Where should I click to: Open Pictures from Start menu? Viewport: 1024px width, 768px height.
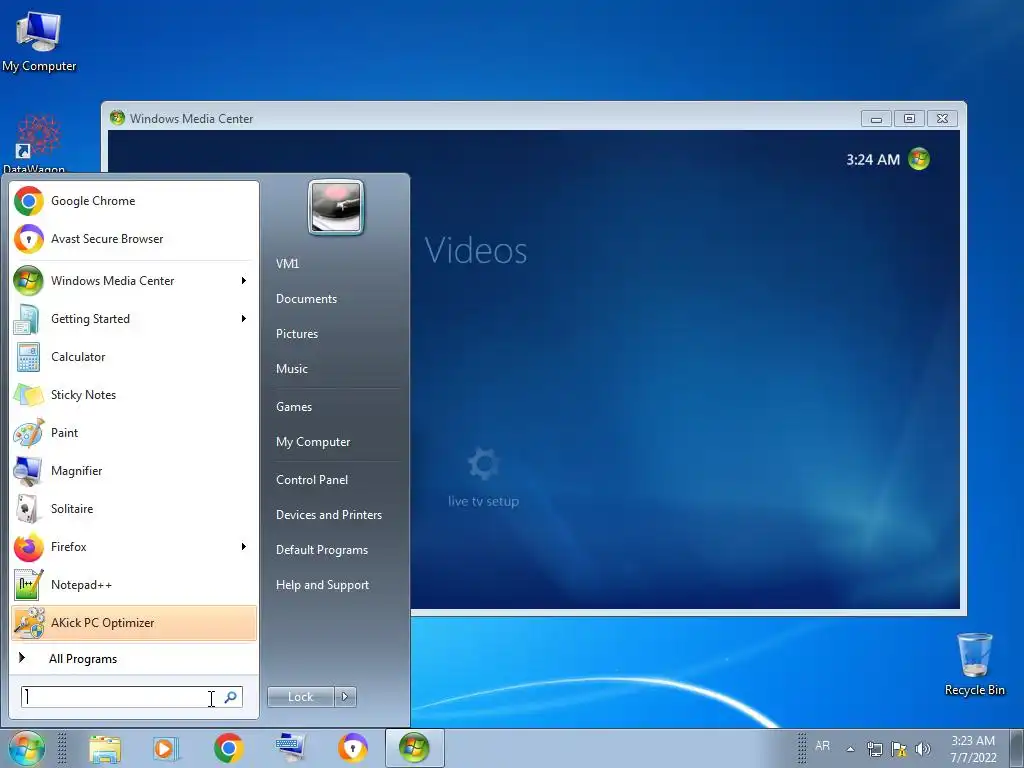(x=296, y=334)
